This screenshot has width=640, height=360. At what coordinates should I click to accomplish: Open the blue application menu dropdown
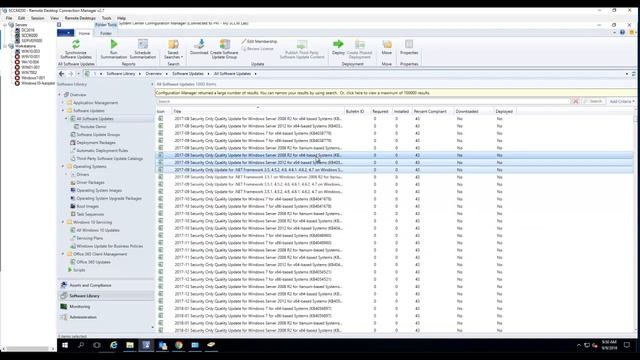(x=65, y=33)
